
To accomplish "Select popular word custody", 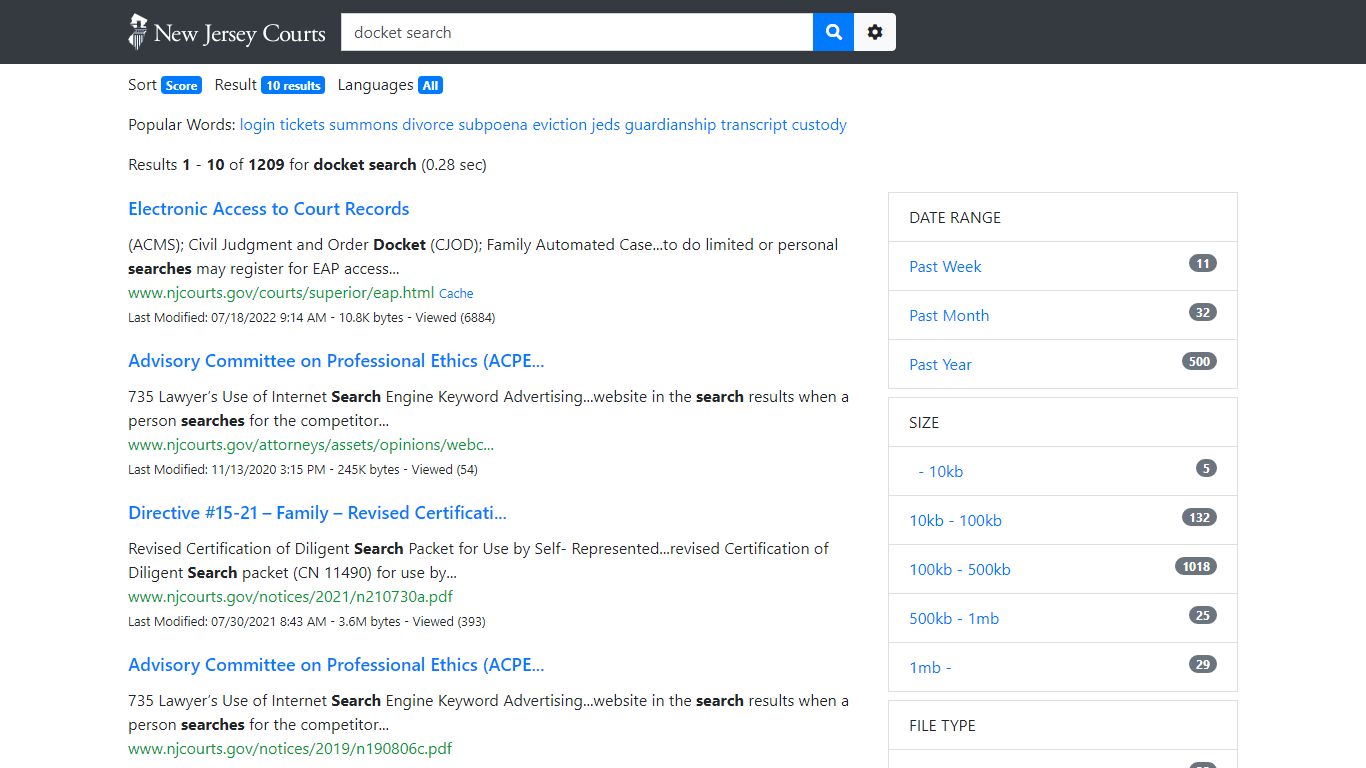I will pyautogui.click(x=819, y=125).
